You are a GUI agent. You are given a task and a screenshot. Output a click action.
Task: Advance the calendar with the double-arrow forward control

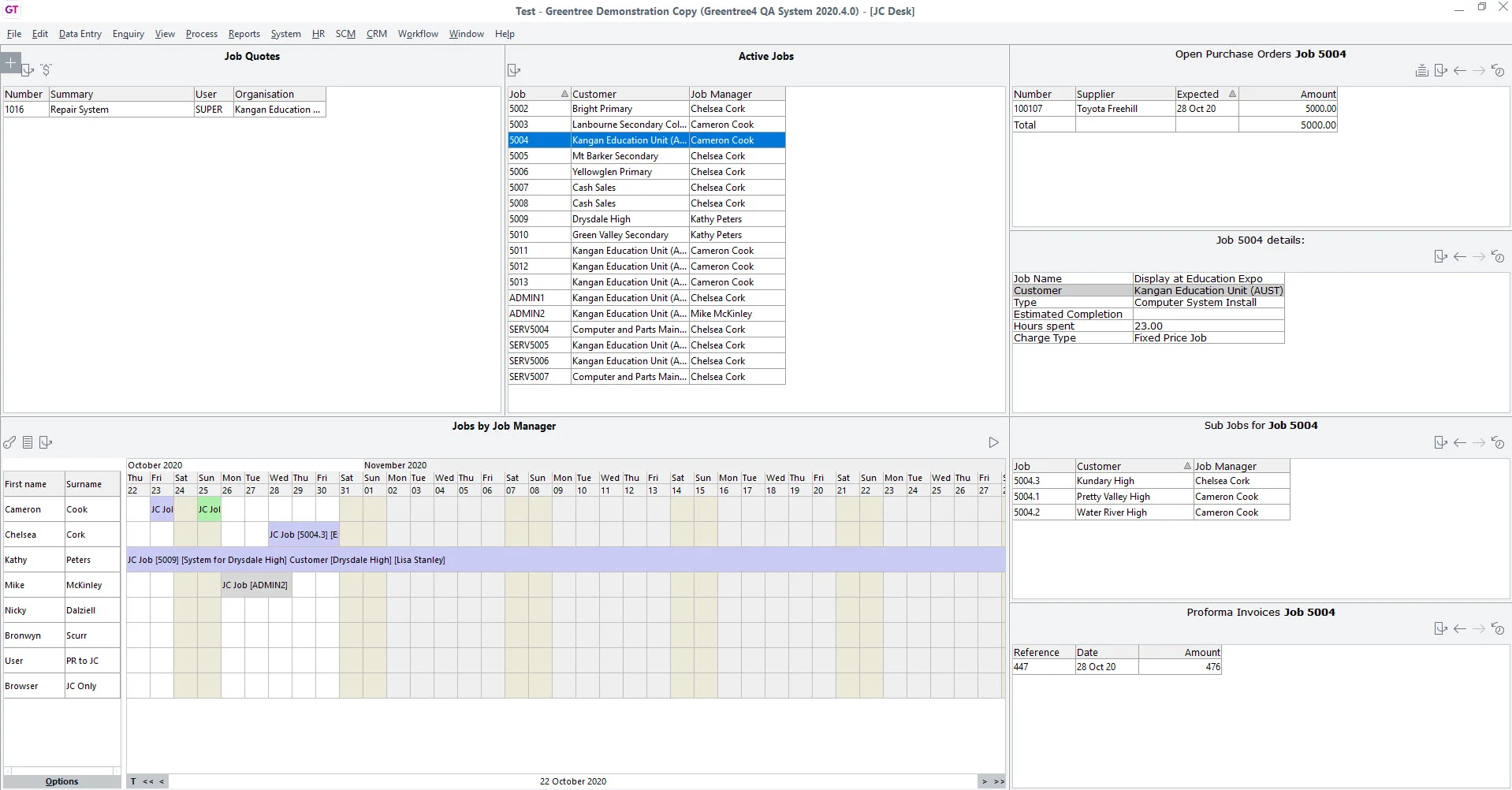pyautogui.click(x=1000, y=781)
